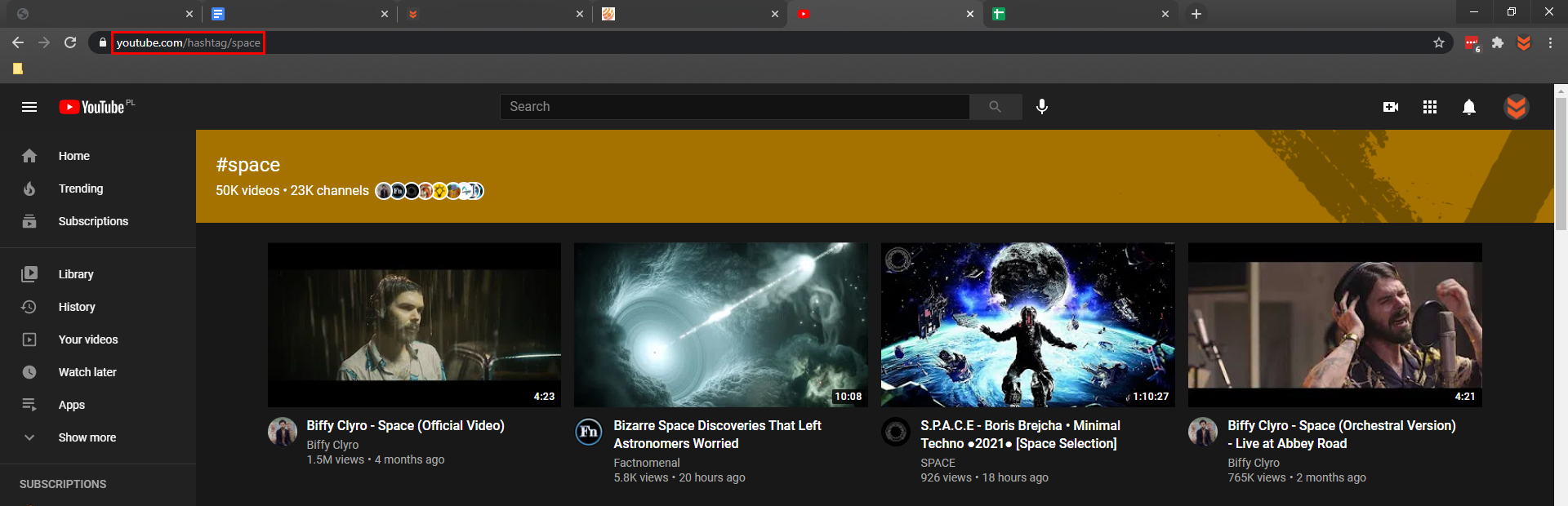
Task: Bookmark this page with star icon
Action: pyautogui.click(x=1439, y=42)
